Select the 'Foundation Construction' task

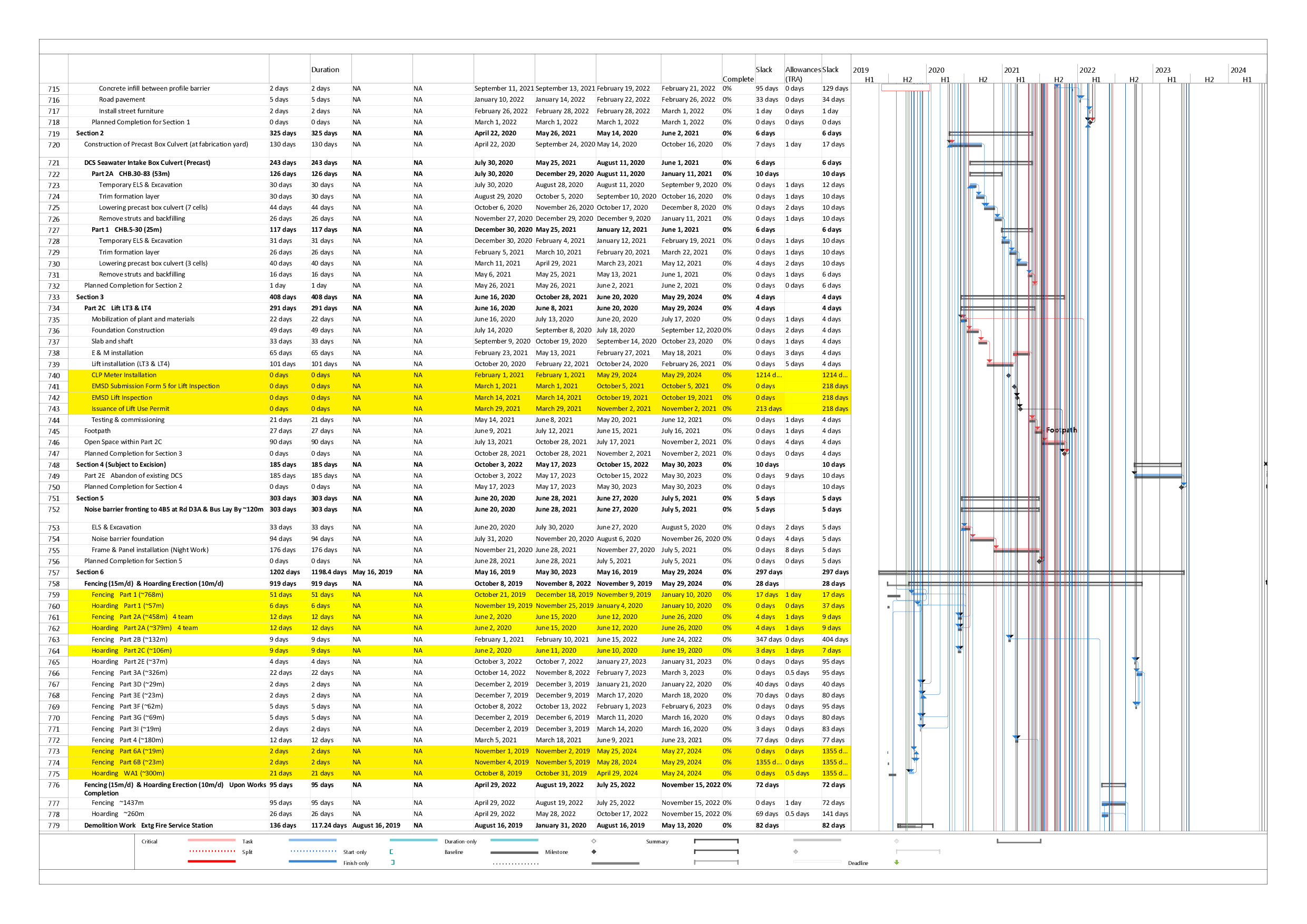(x=127, y=330)
